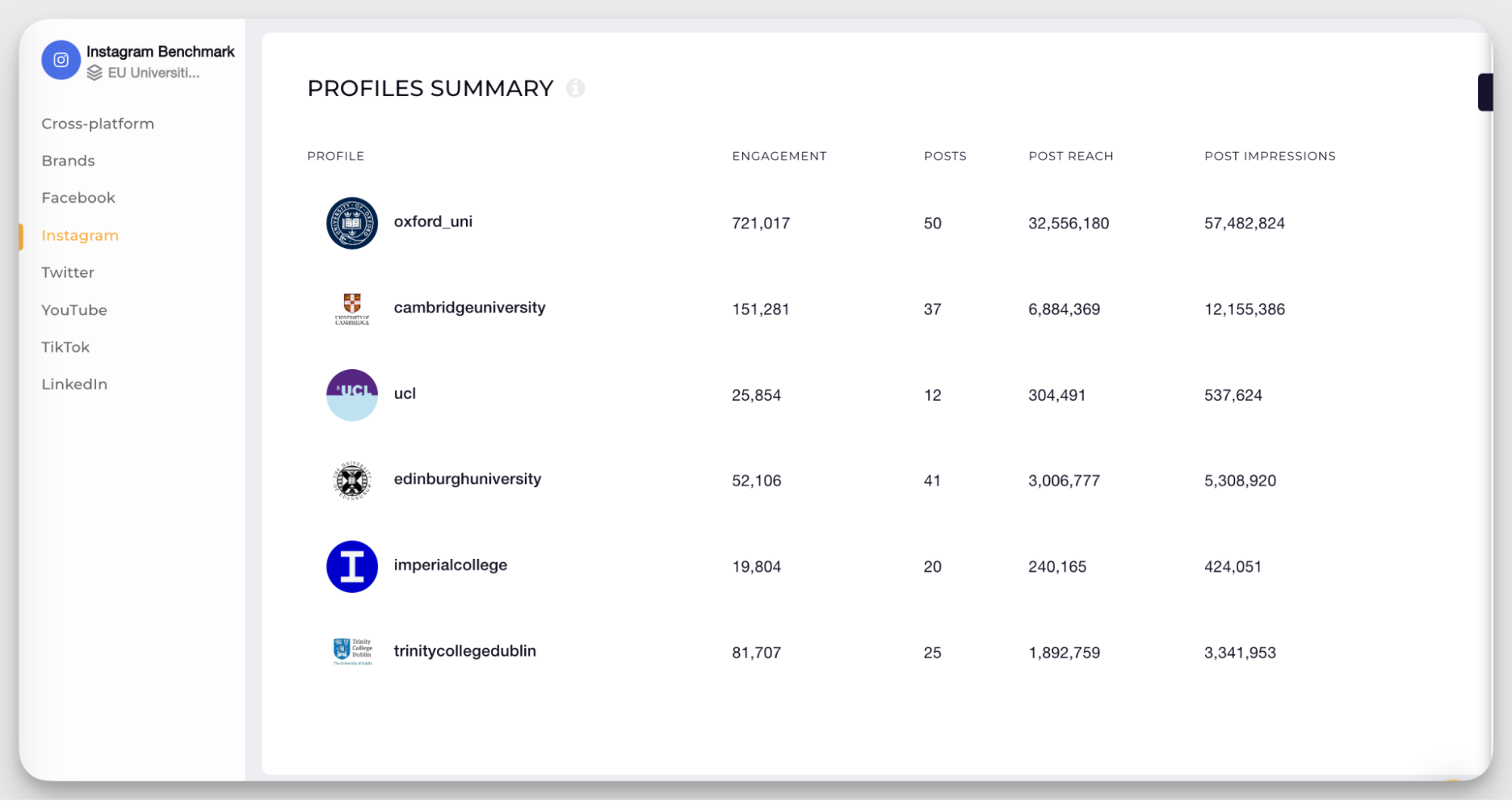Select imperialcollege post reach 240,165

point(1057,567)
